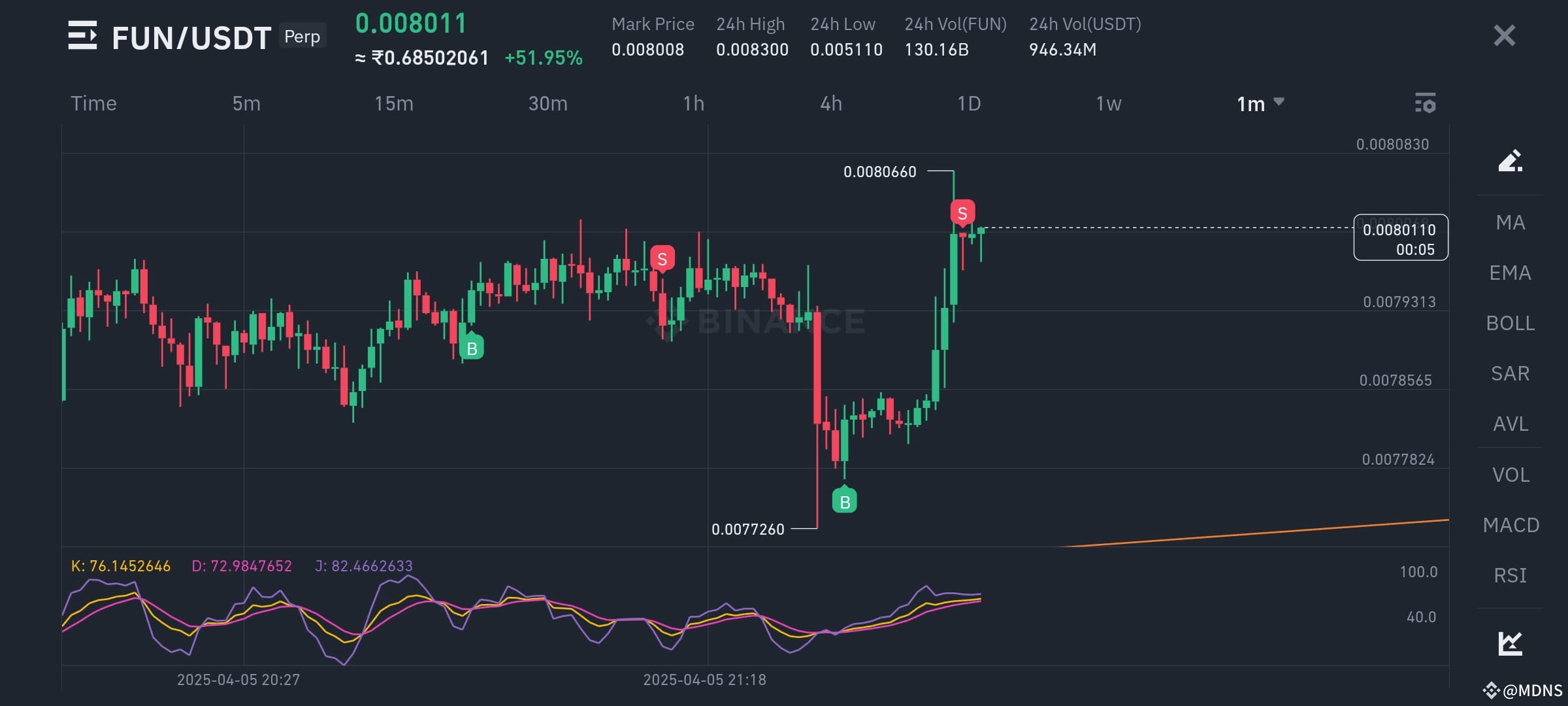Click the FUN/USDT pair name
Screen dimensions: 1568x706
point(191,38)
